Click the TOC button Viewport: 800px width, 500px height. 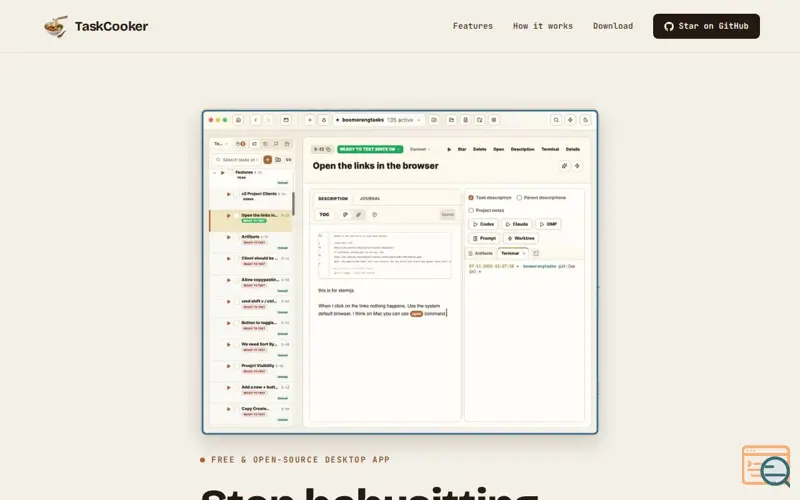[324, 215]
